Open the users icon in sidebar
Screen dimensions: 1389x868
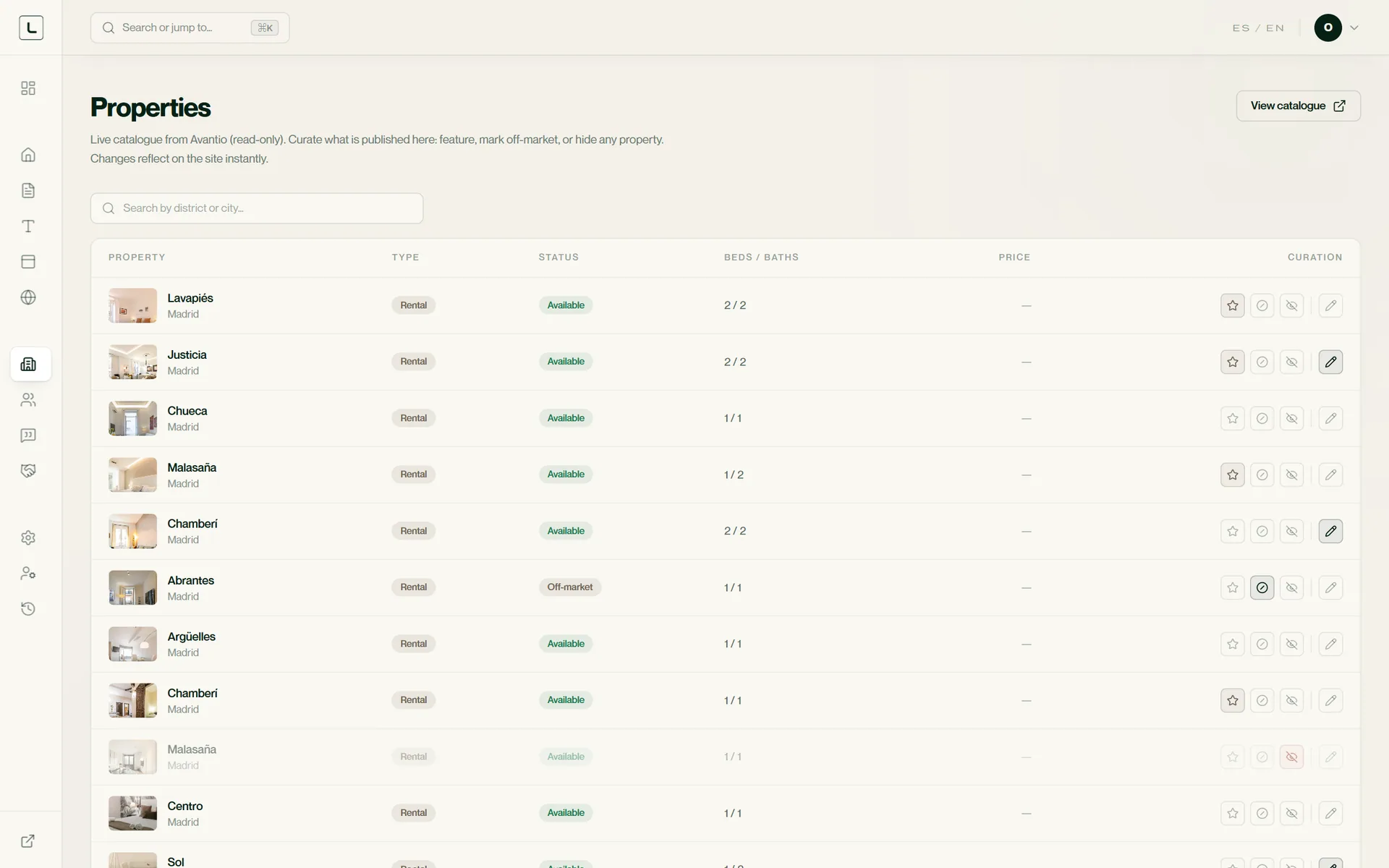(28, 400)
